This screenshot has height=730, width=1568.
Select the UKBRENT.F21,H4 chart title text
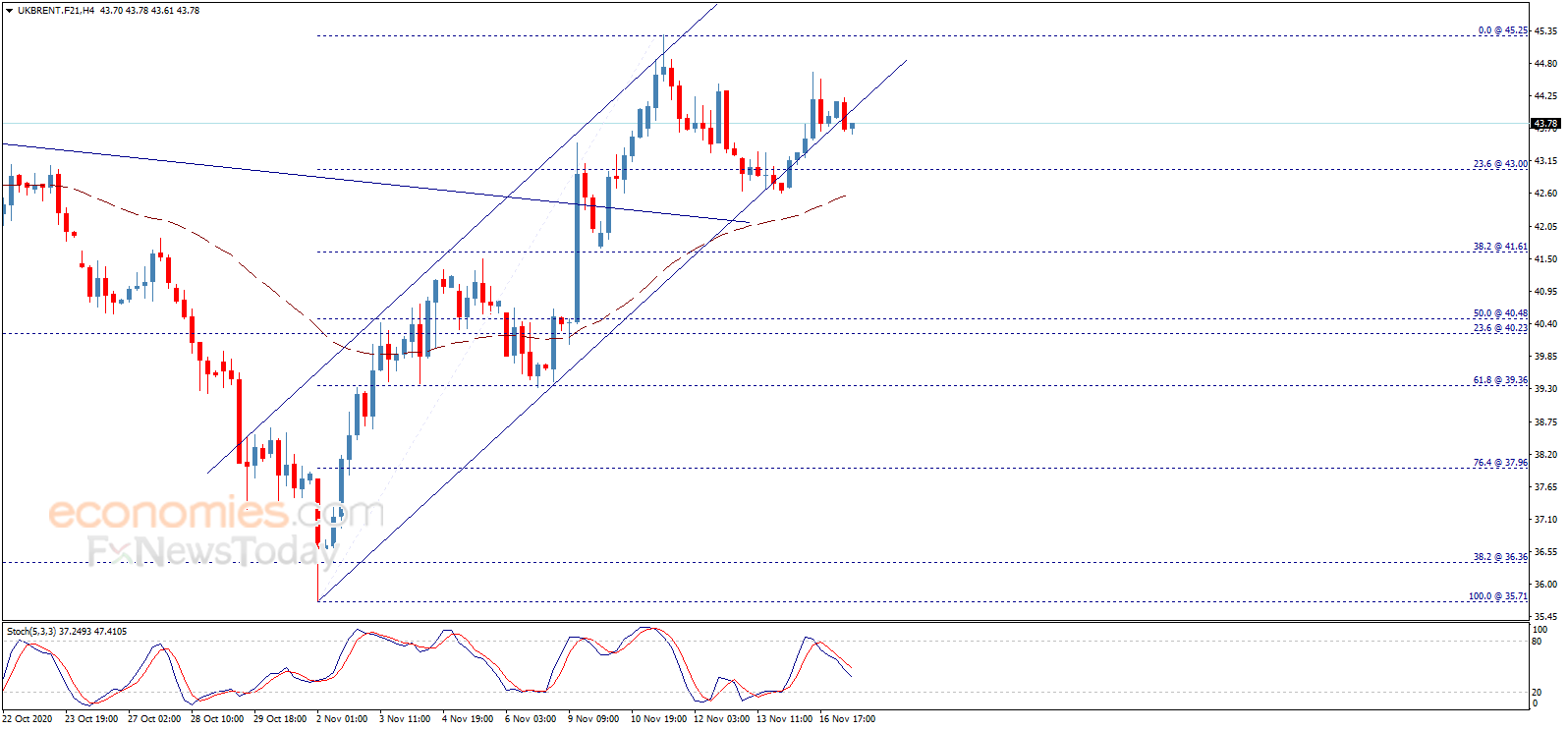pyautogui.click(x=56, y=11)
